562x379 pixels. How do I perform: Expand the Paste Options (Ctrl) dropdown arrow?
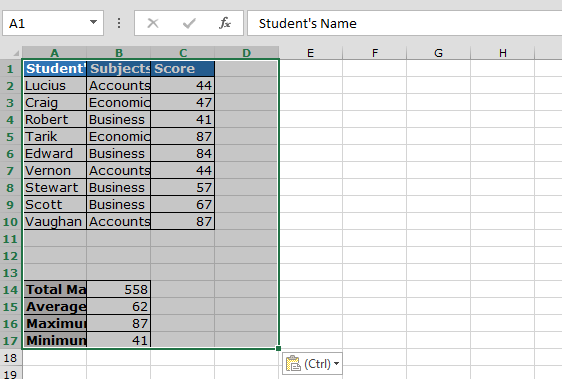(x=336, y=364)
